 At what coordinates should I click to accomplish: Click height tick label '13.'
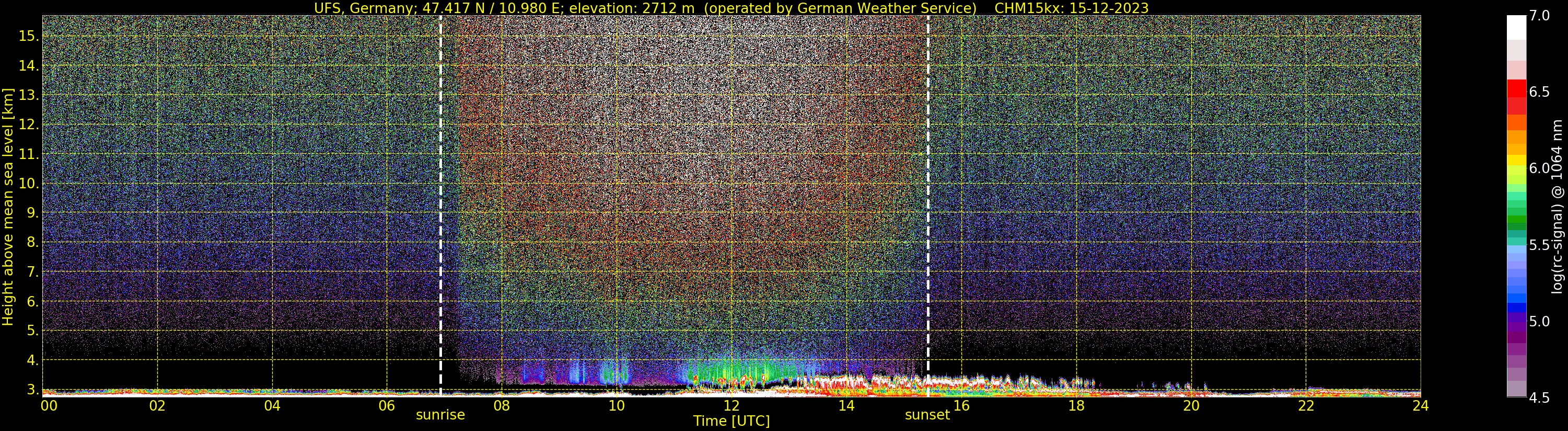pyautogui.click(x=29, y=95)
